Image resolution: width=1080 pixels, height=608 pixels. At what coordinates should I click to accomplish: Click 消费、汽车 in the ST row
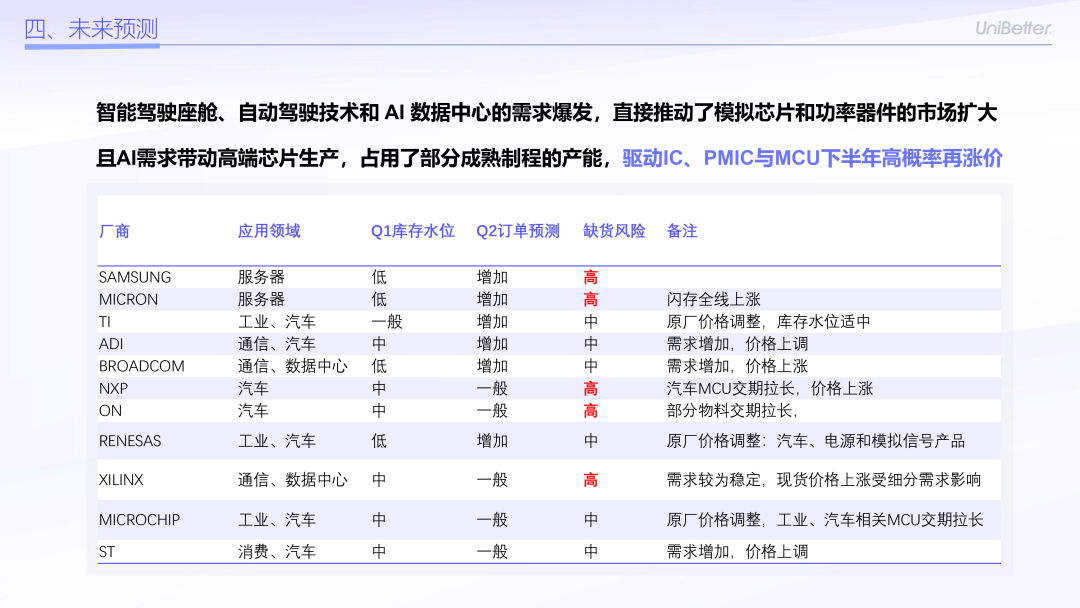click(x=277, y=552)
